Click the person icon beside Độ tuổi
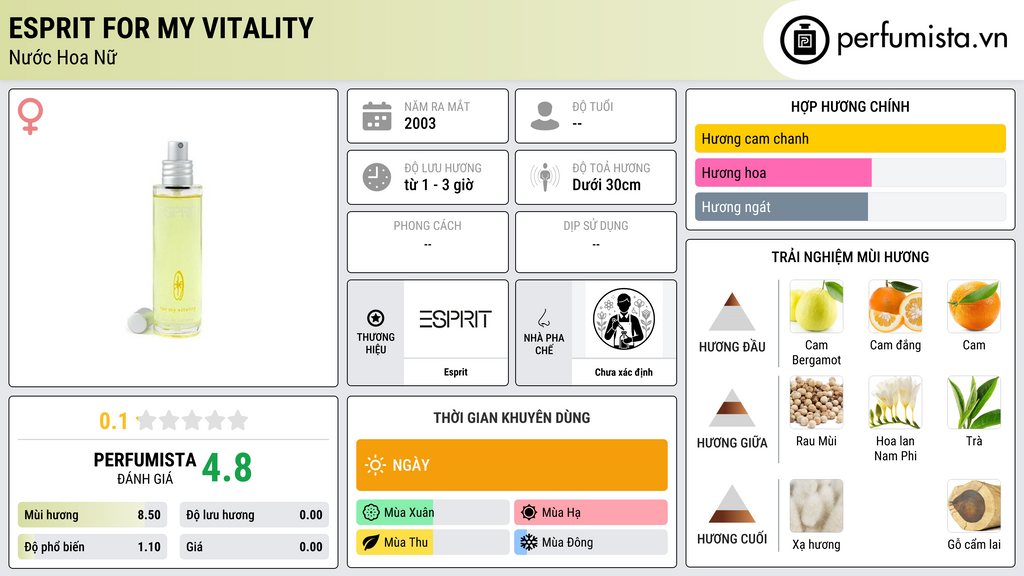The width and height of the screenshot is (1024, 576). (x=545, y=116)
